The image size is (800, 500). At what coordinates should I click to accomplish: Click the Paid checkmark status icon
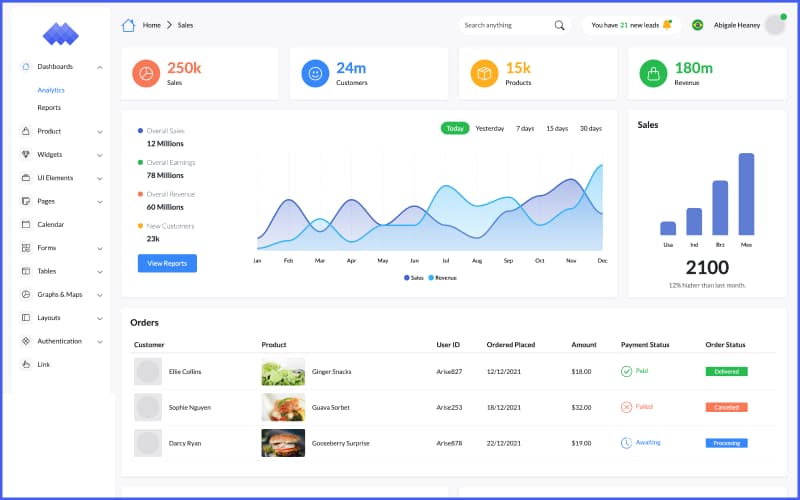[627, 371]
